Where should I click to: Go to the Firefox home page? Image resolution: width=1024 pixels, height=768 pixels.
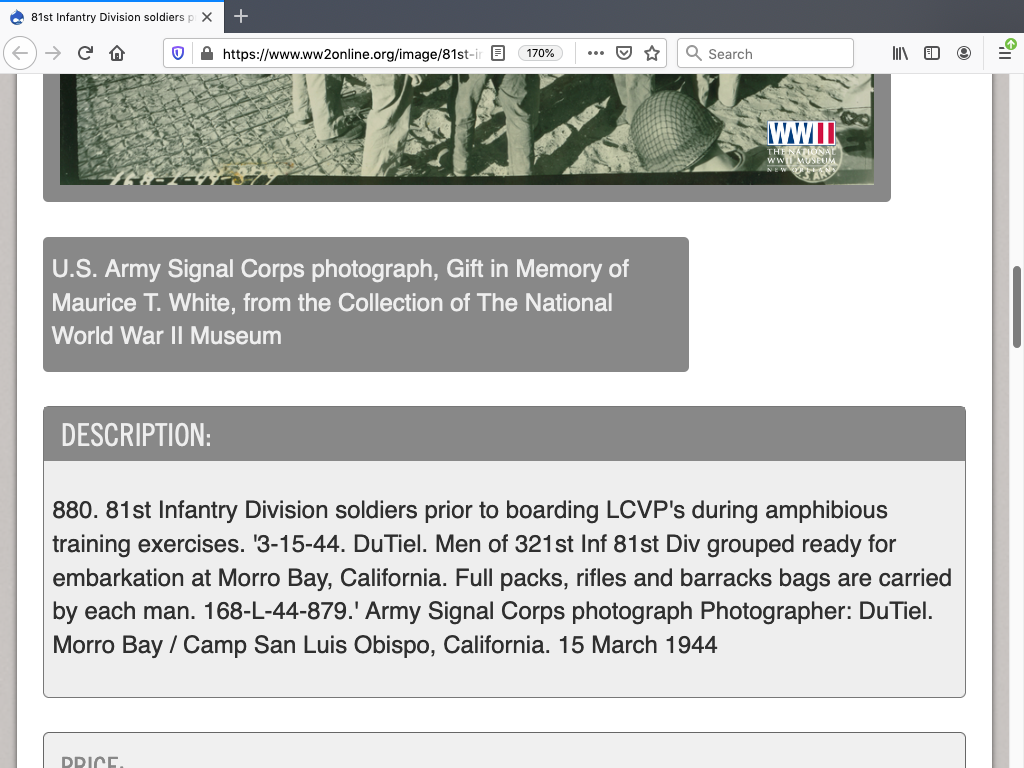[x=117, y=53]
